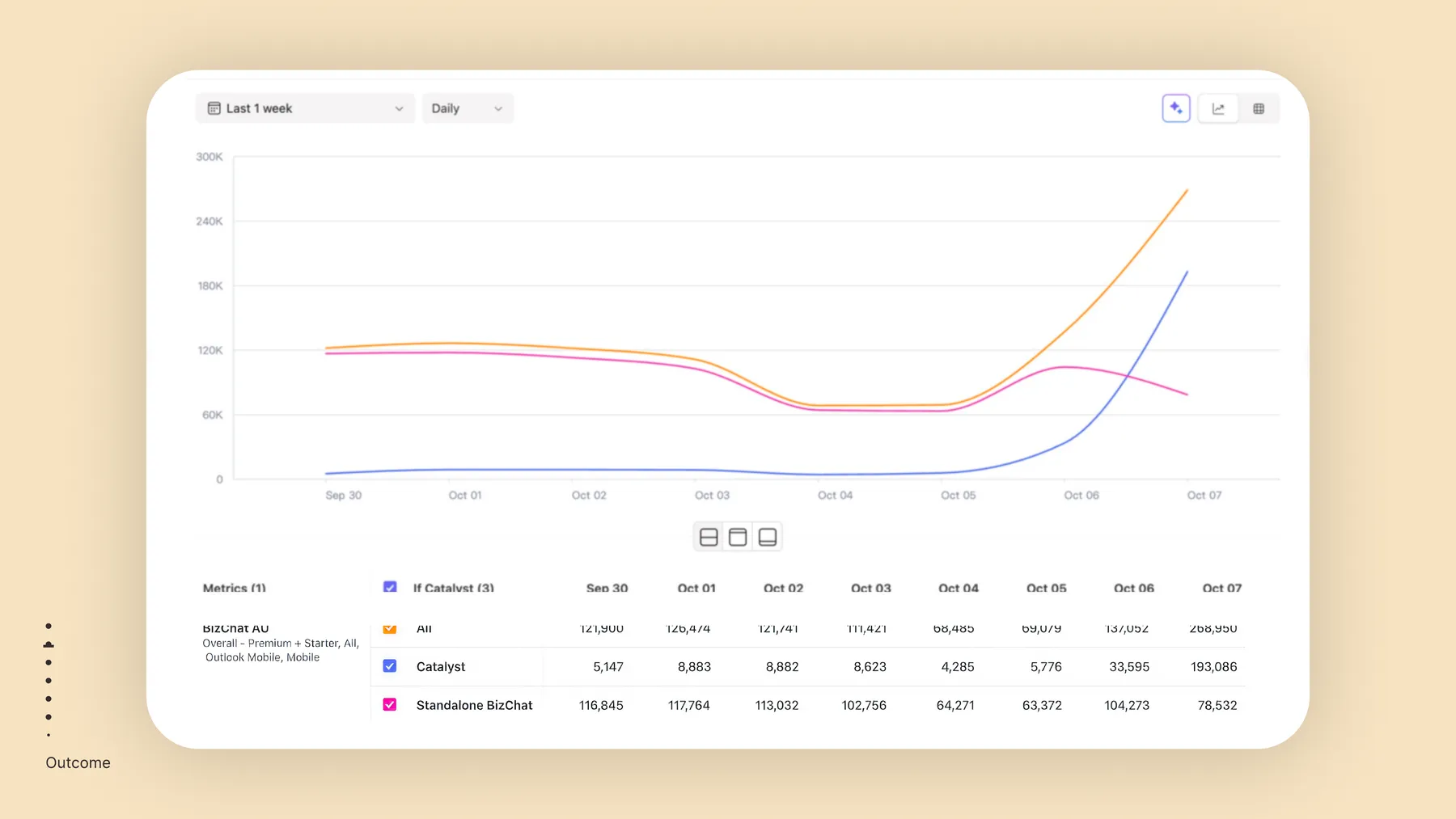Click the Oct 04 column header
The image size is (1456, 819).
[959, 588]
